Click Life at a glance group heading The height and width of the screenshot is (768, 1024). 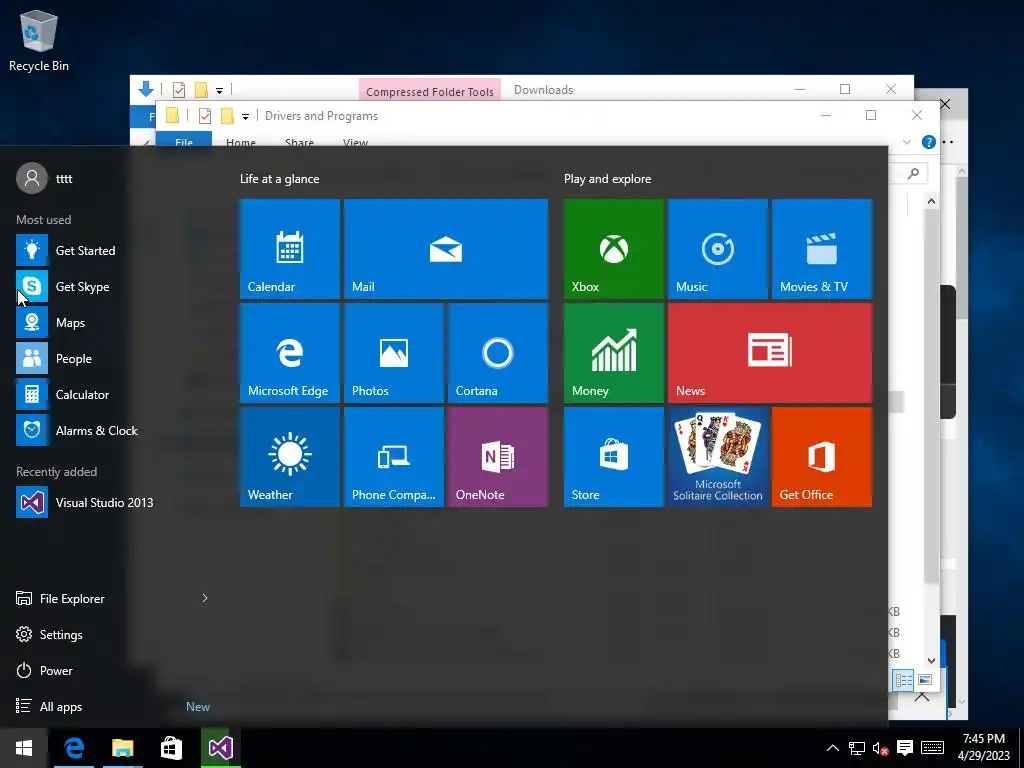280,179
